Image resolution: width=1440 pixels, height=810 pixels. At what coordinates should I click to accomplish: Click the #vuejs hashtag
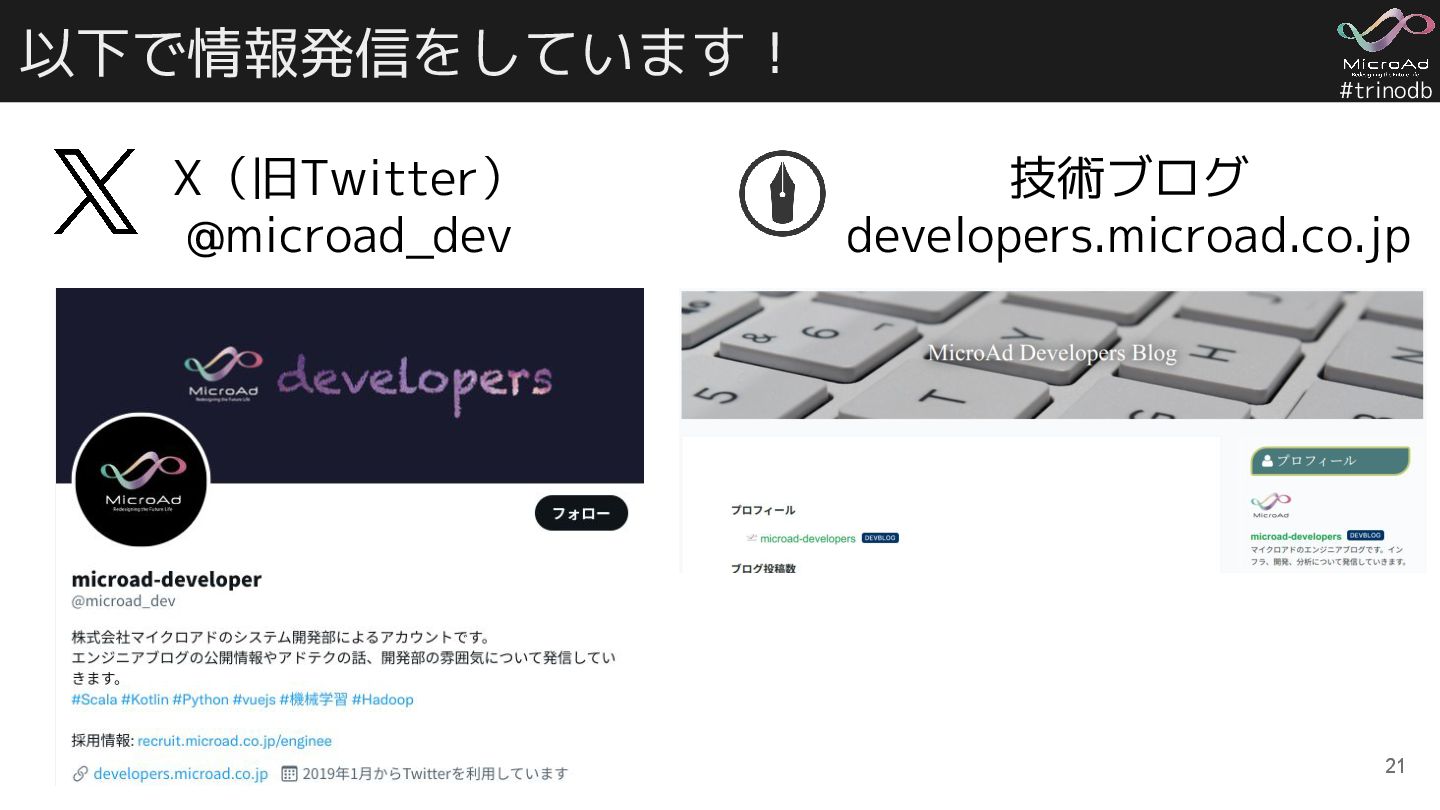coord(254,699)
